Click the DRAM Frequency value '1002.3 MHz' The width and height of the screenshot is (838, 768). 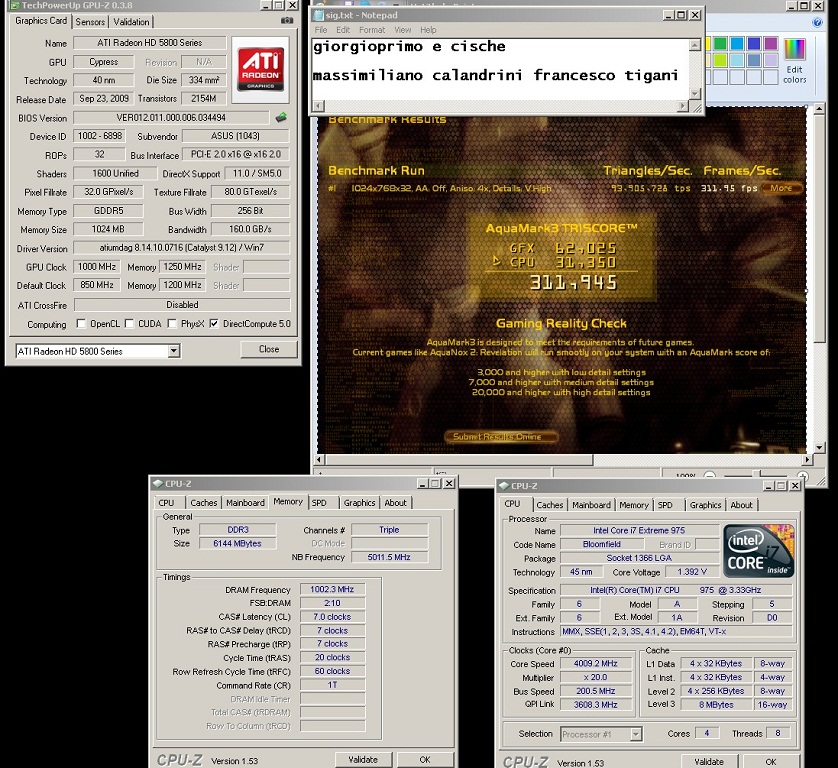[332, 589]
